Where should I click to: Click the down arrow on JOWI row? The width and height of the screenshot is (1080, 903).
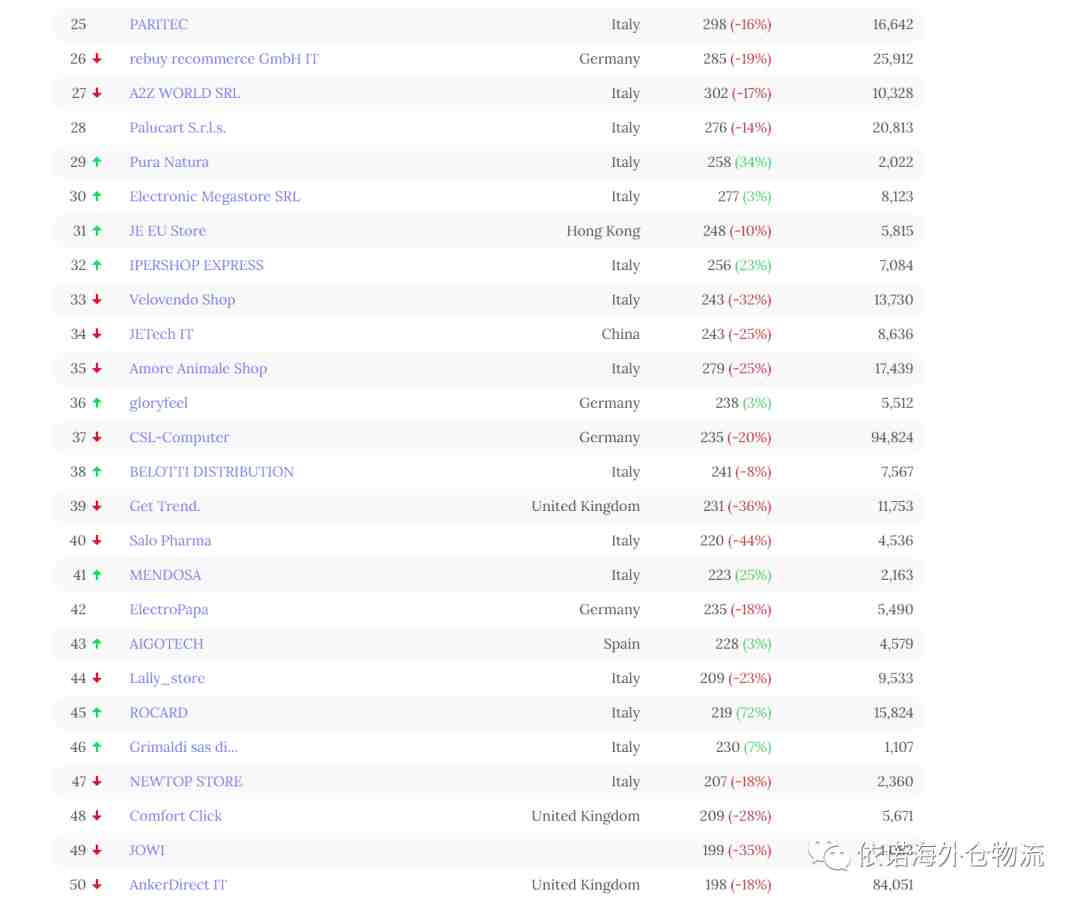click(x=97, y=851)
